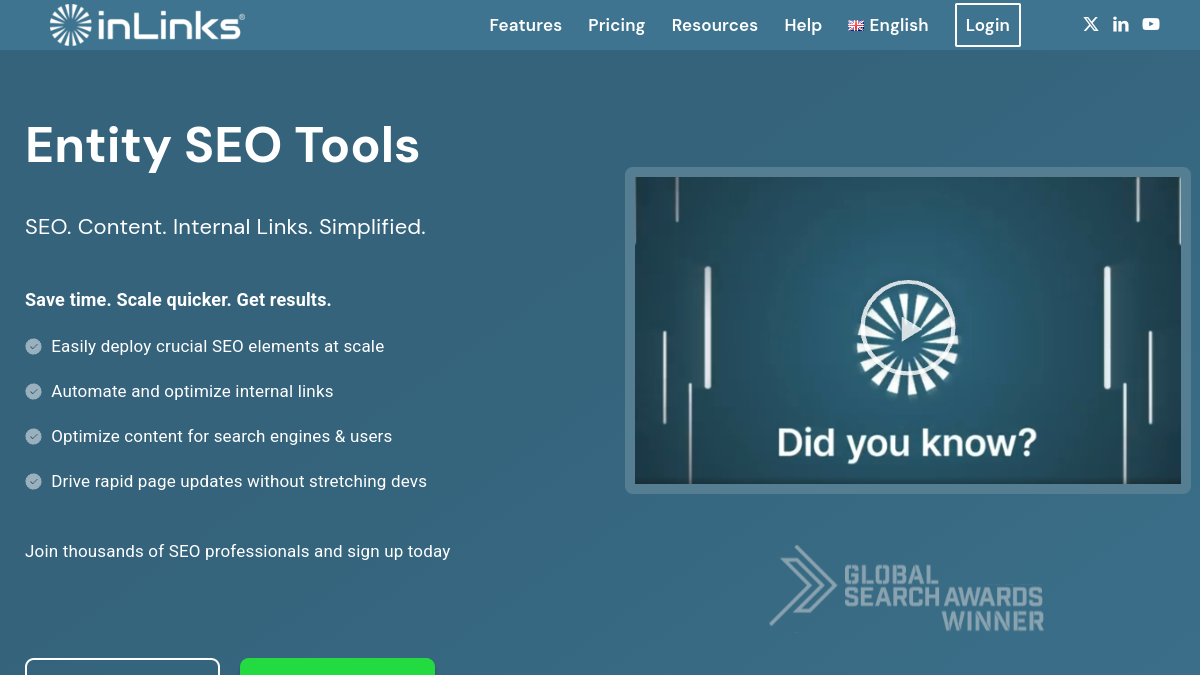This screenshot has width=1200, height=675.
Task: Play the 'Did you know?' video
Action: pyautogui.click(x=908, y=330)
